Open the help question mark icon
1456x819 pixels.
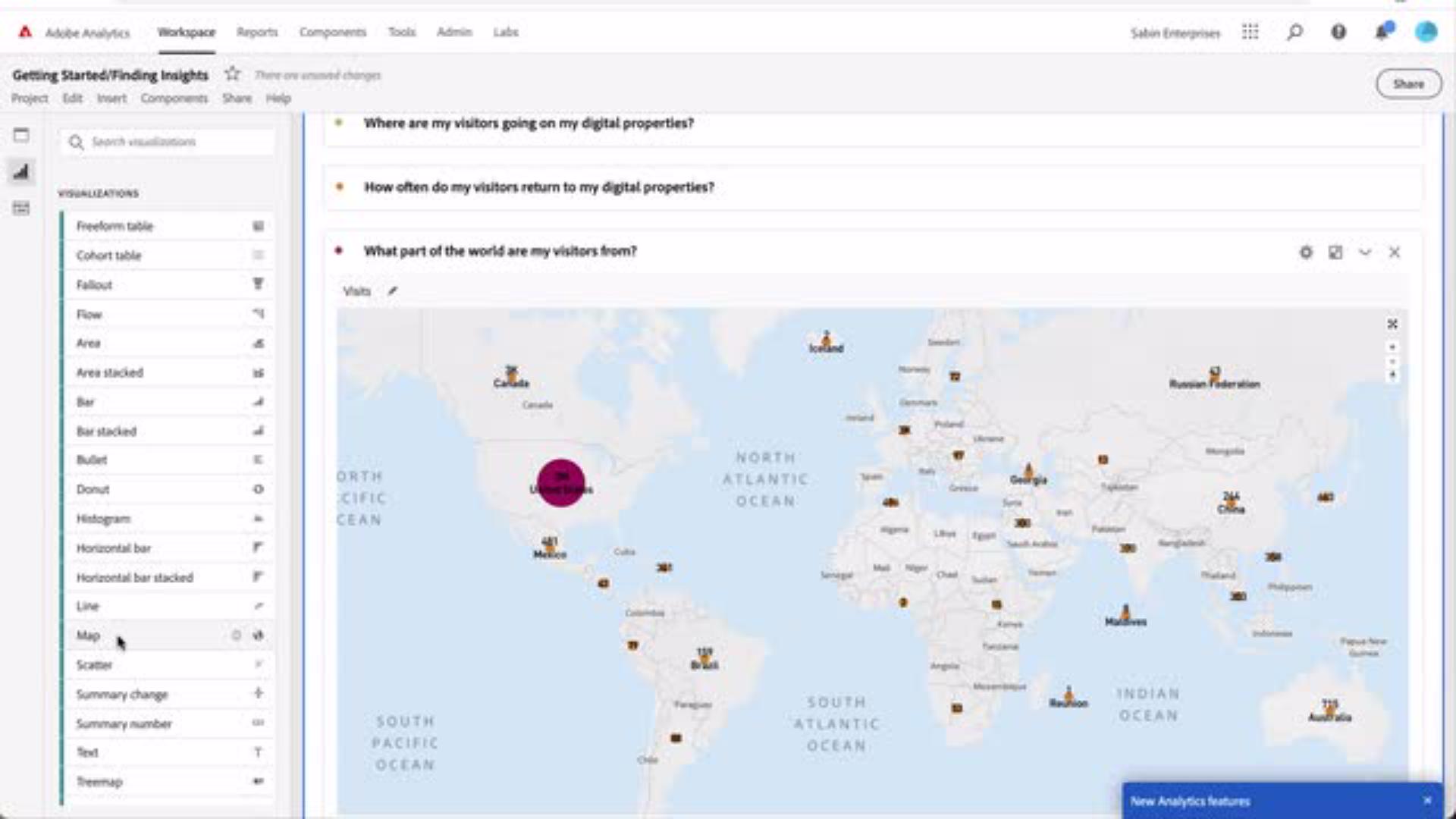click(x=1338, y=32)
